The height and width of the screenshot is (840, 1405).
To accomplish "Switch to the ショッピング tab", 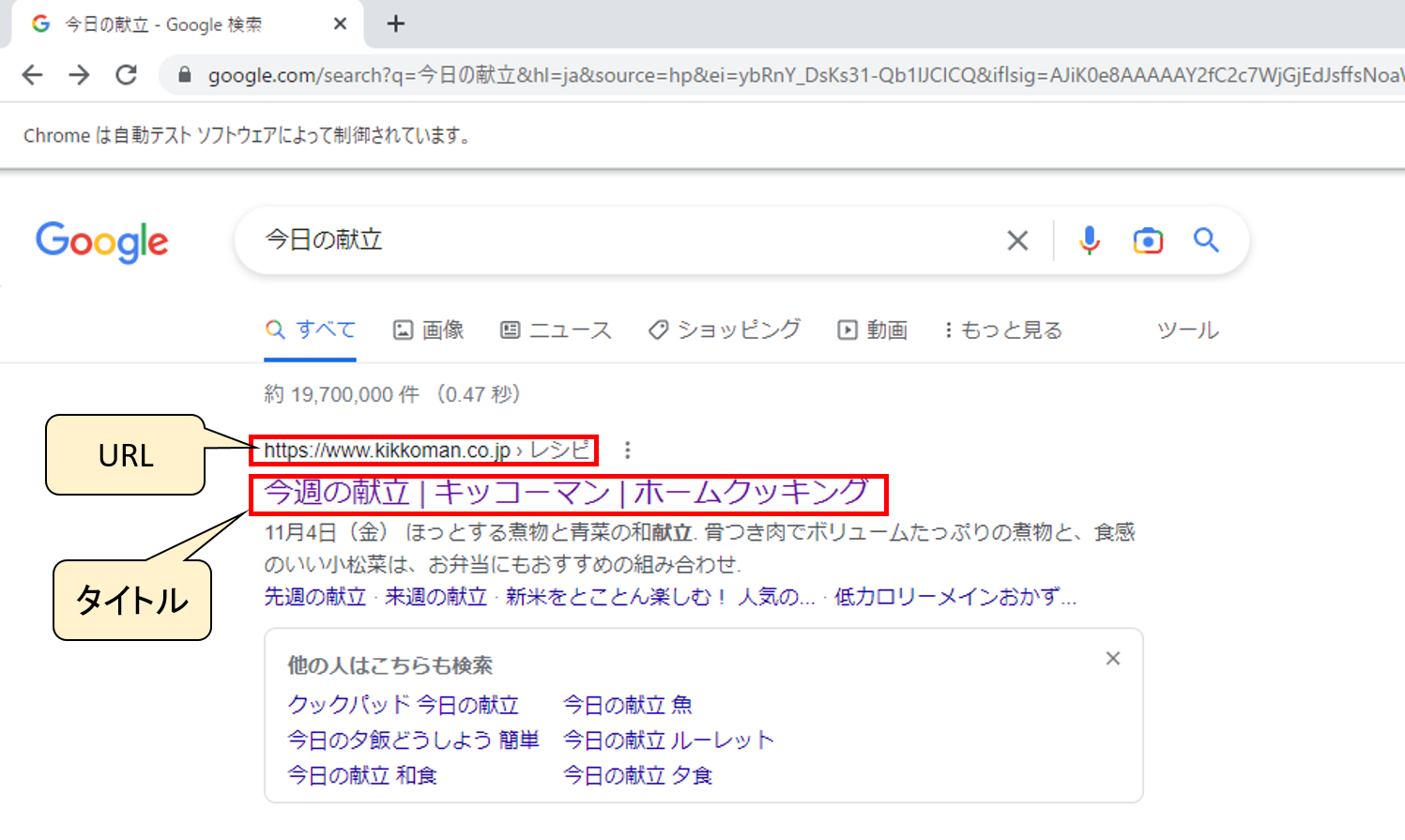I will tap(725, 330).
